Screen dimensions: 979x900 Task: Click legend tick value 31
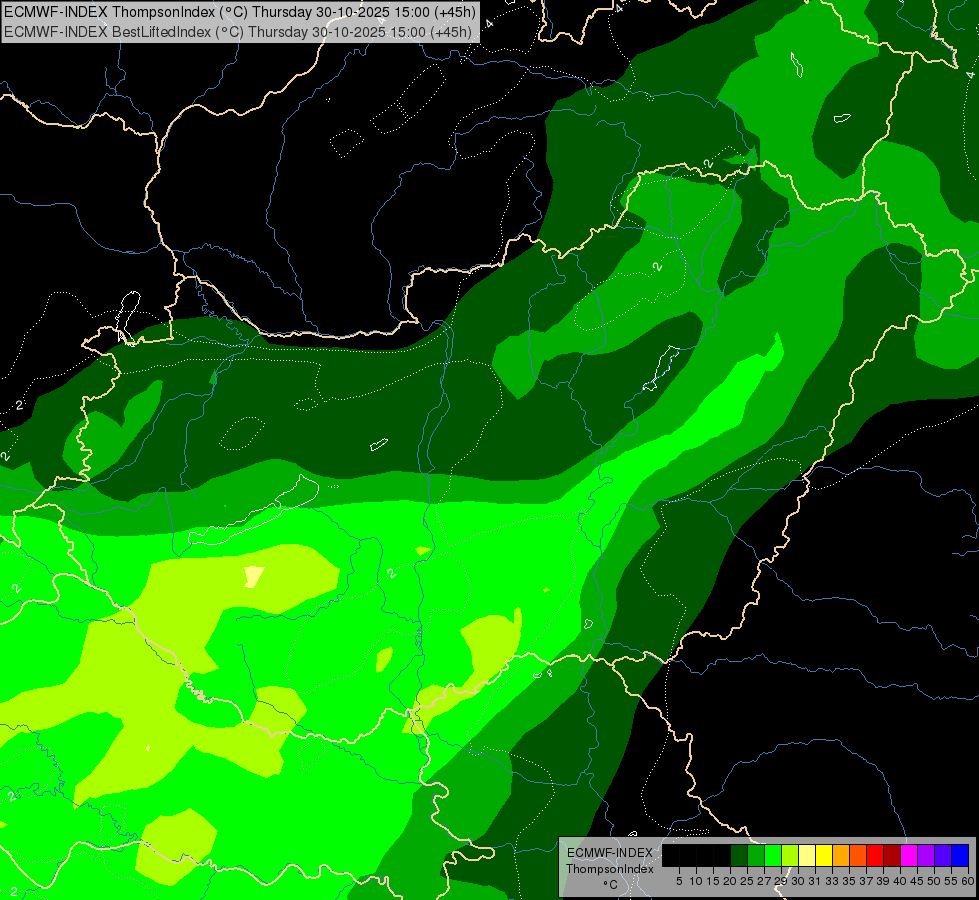[815, 881]
